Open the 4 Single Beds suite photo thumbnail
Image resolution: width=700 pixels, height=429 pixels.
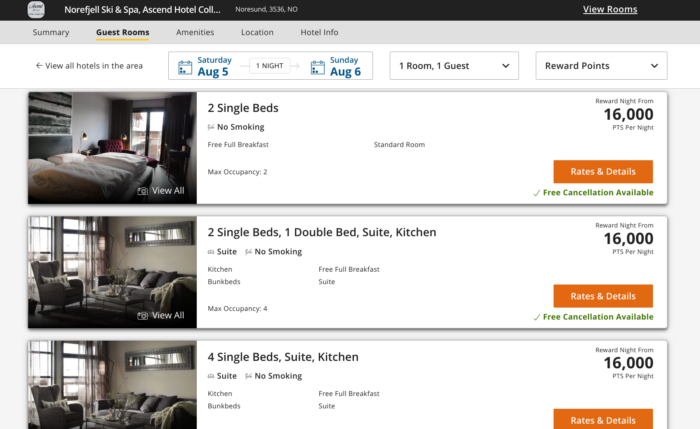click(112, 385)
